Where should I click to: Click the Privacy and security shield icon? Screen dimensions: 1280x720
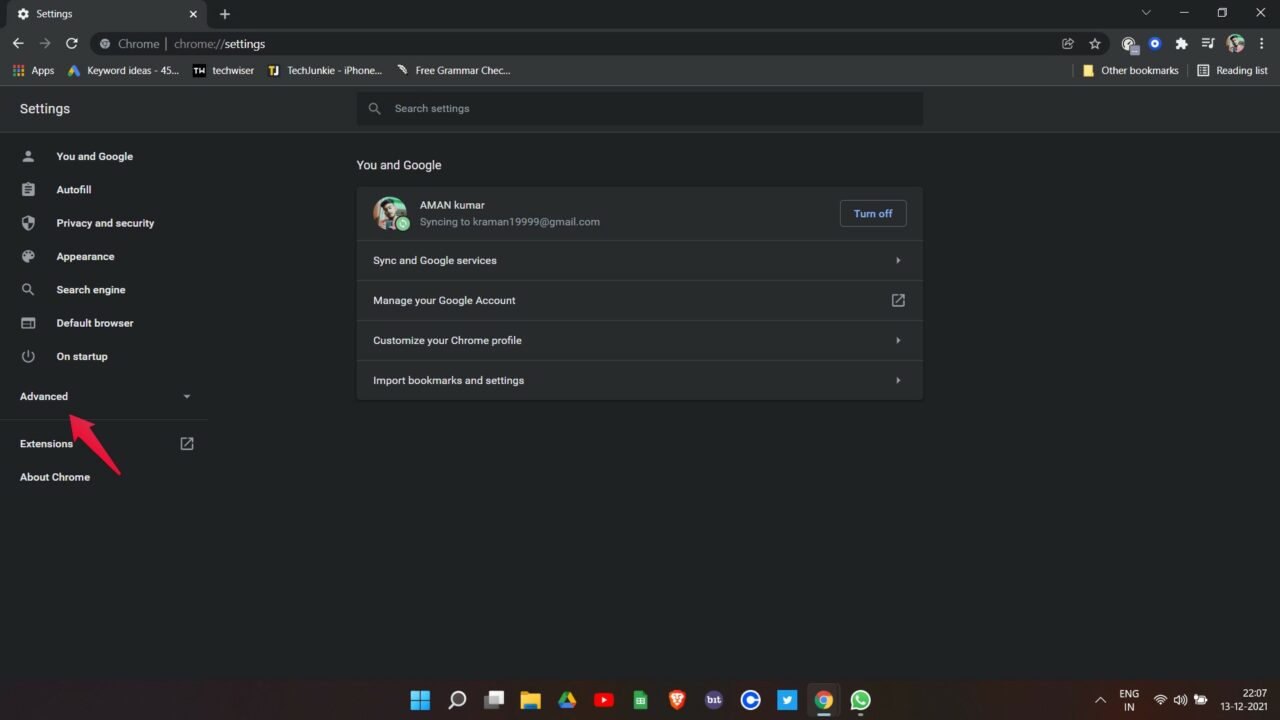coord(28,223)
